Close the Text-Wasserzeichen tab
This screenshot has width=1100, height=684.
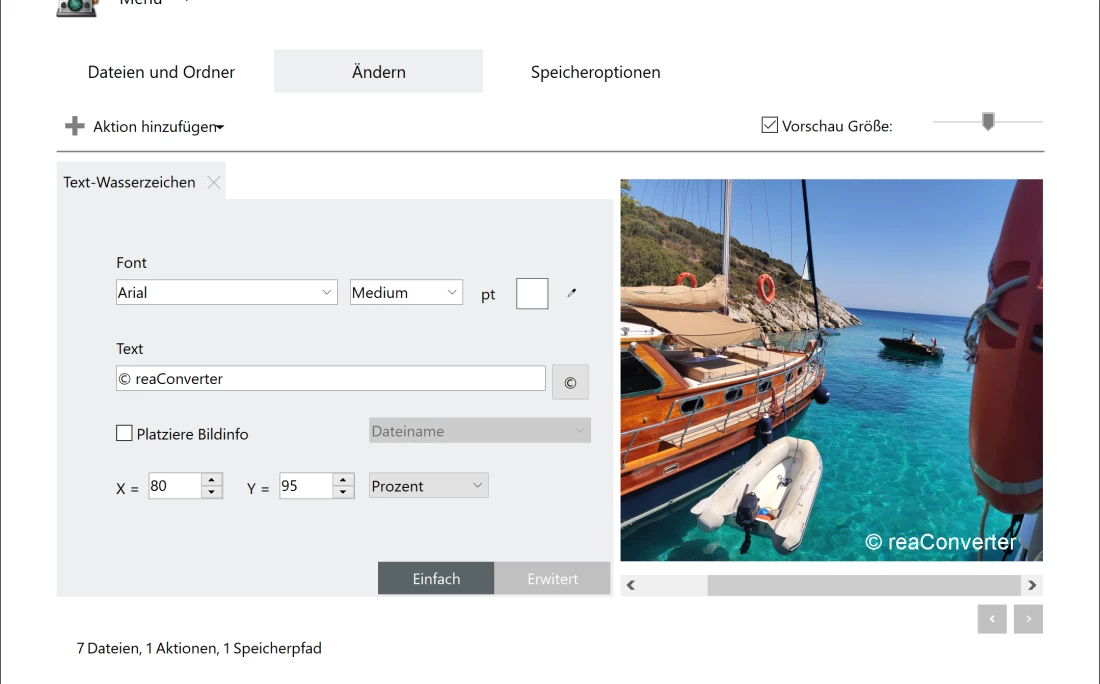point(214,182)
